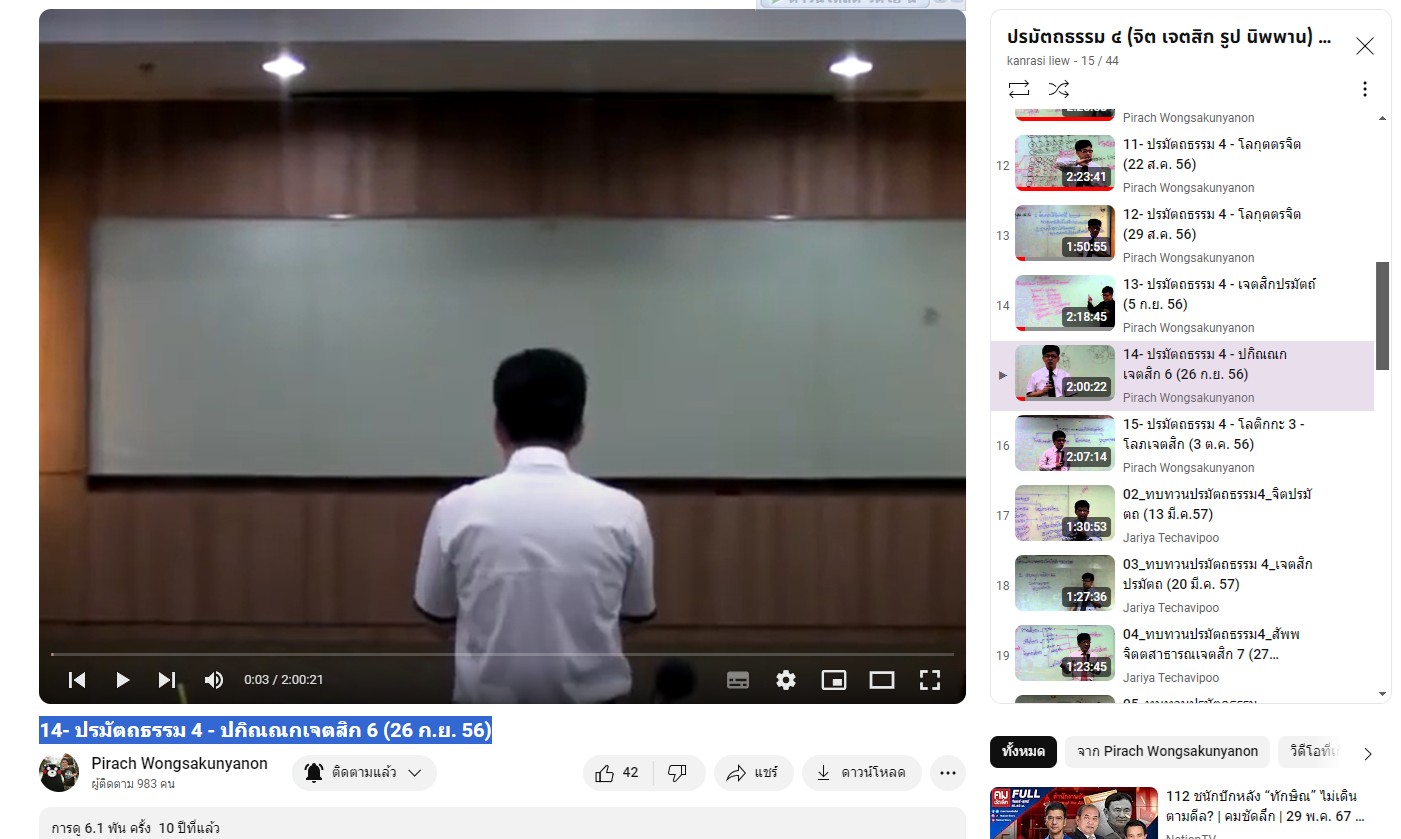Click video title 14- ปรมัตถธรรม 4
This screenshot has height=839, width=1401.
(265, 730)
